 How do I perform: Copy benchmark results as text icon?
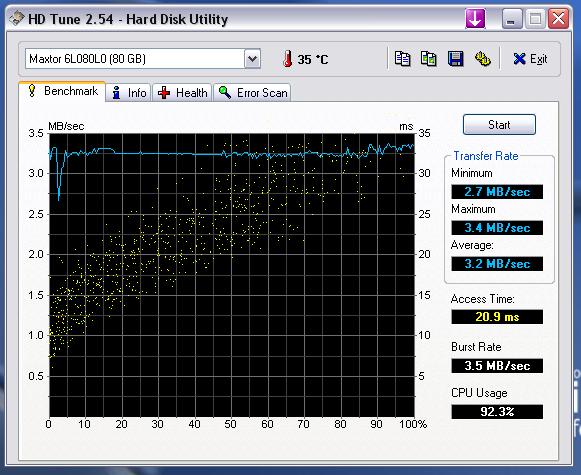point(402,59)
